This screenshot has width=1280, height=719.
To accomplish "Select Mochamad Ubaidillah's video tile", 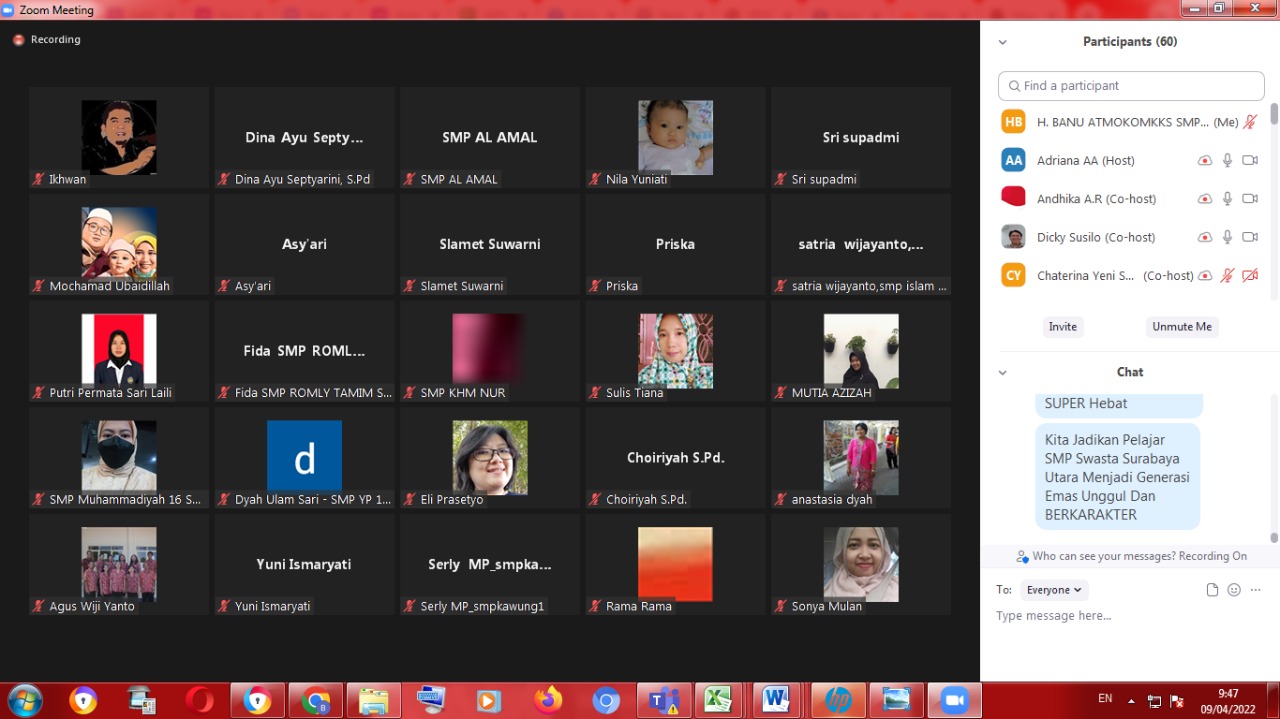I will [119, 244].
